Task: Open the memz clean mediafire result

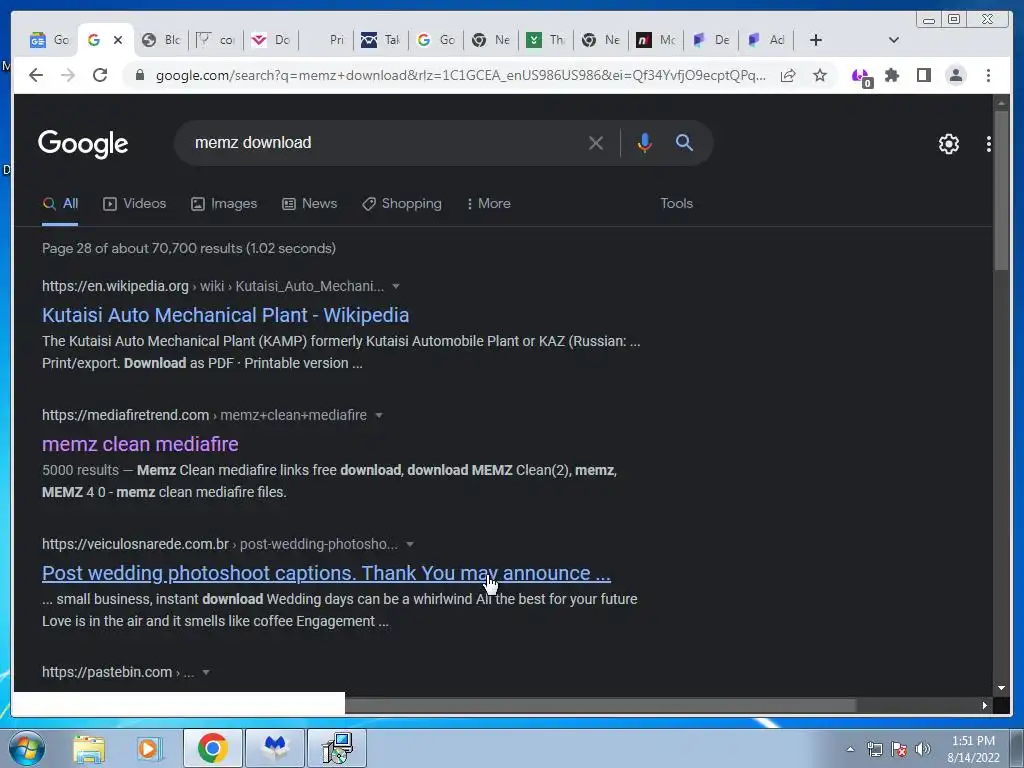Action: click(140, 444)
